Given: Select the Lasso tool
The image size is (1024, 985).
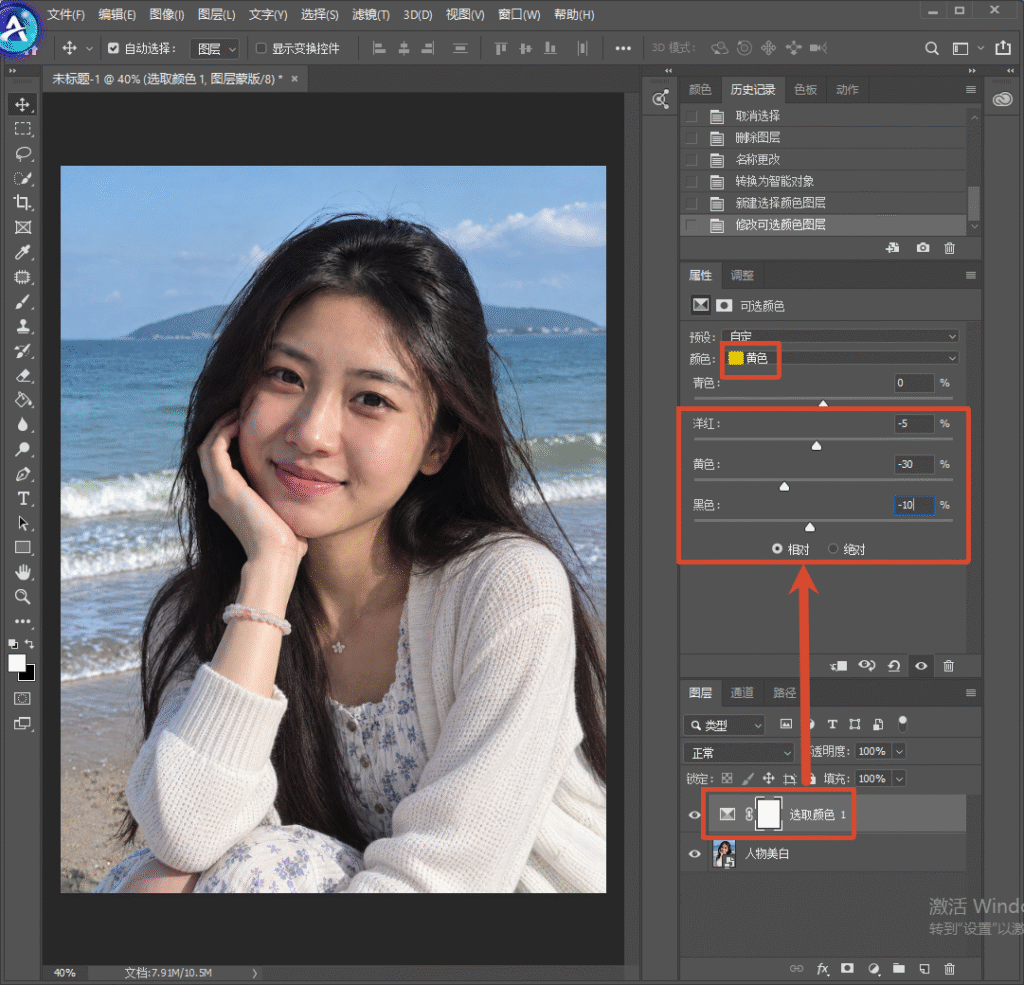Looking at the screenshot, I should pyautogui.click(x=23, y=153).
